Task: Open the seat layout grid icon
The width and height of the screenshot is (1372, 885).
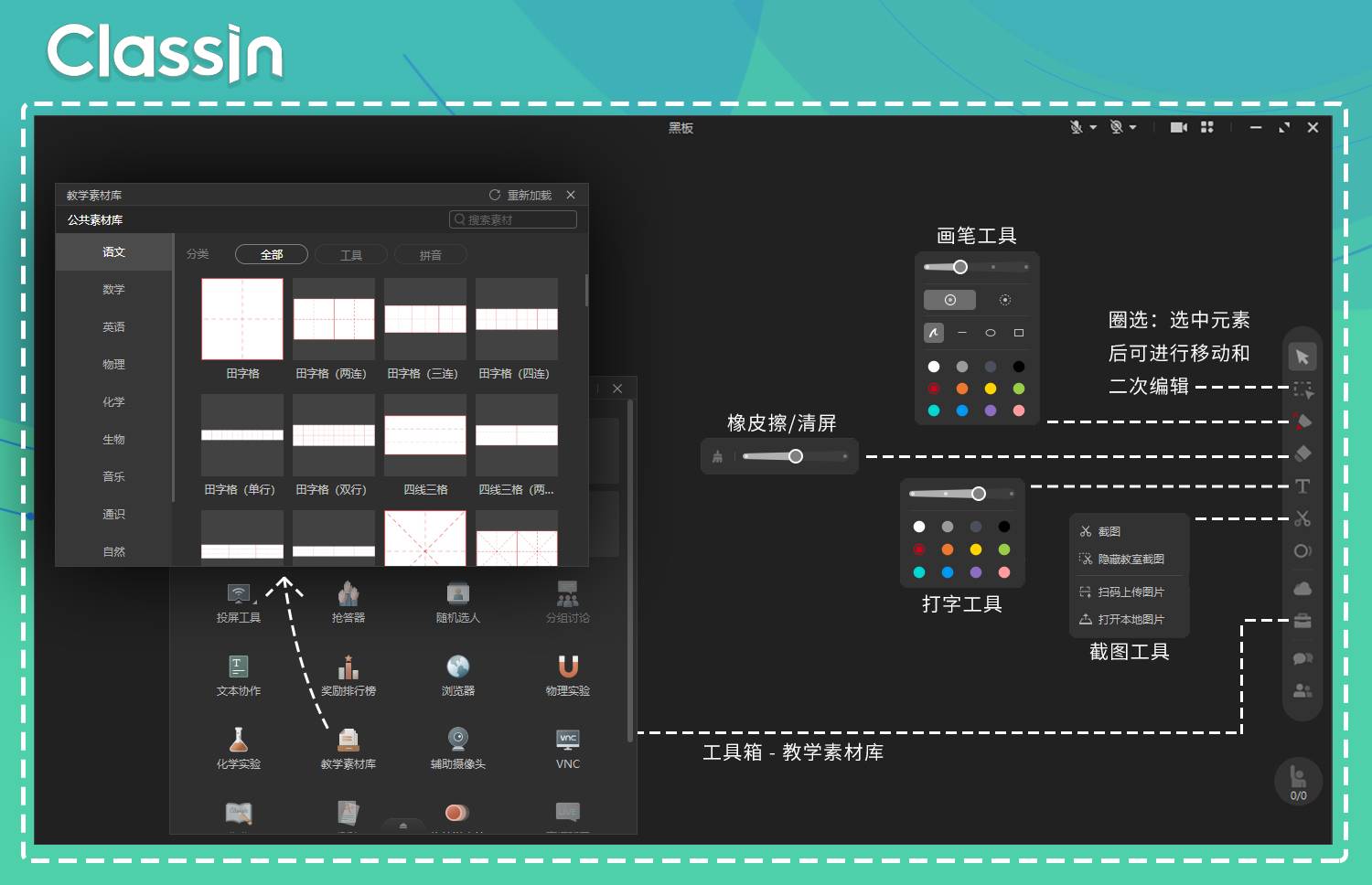Action: [x=1207, y=127]
